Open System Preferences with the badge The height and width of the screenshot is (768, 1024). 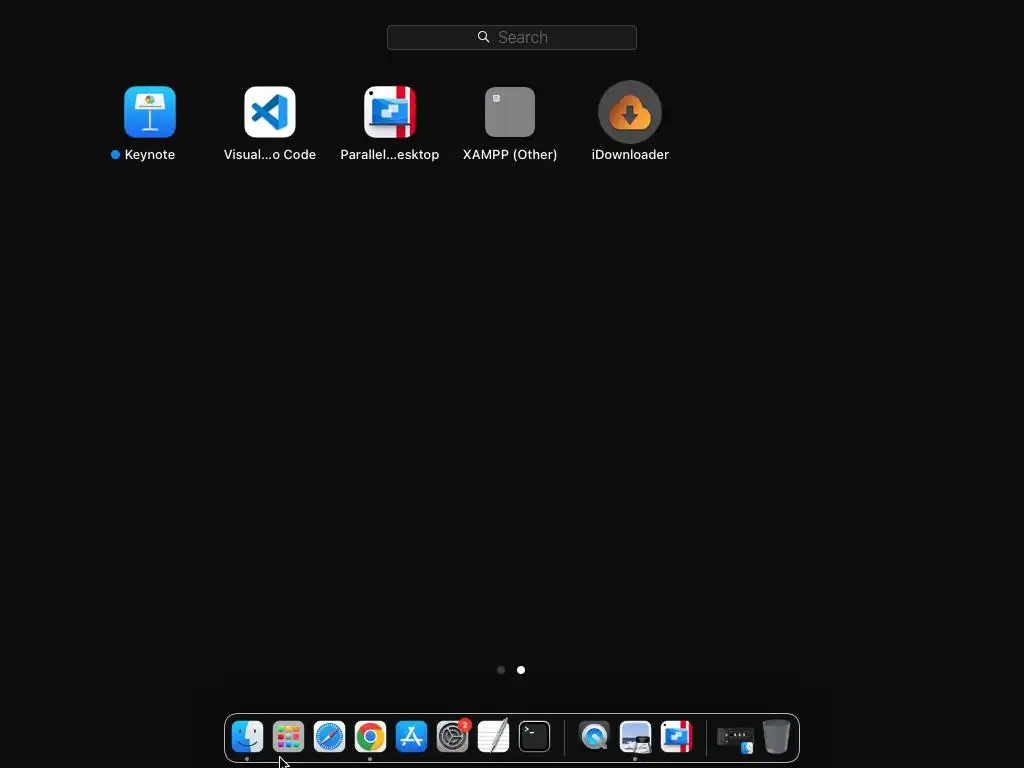click(453, 737)
